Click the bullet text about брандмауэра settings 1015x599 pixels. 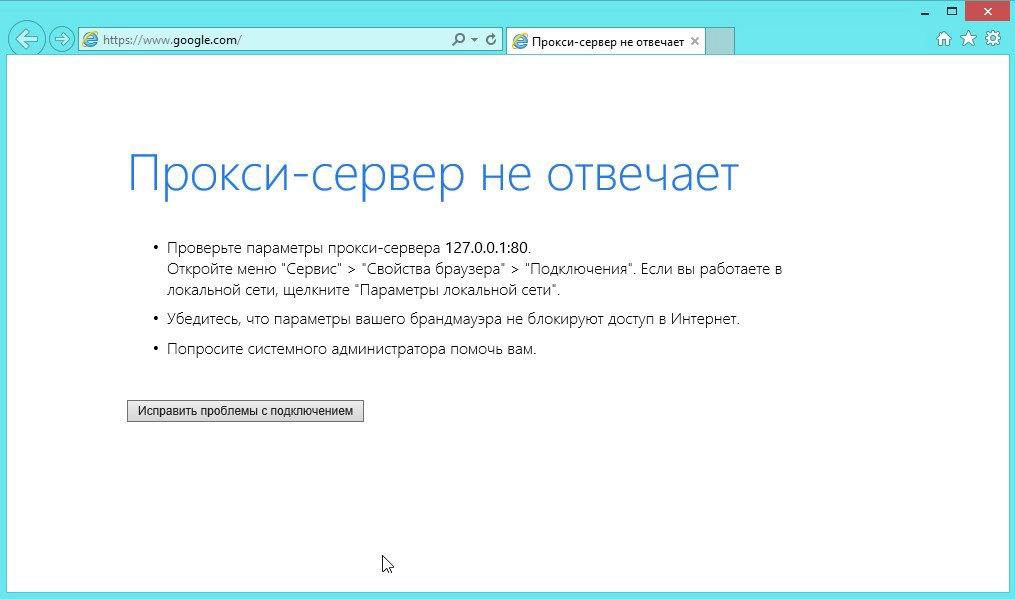pos(452,318)
